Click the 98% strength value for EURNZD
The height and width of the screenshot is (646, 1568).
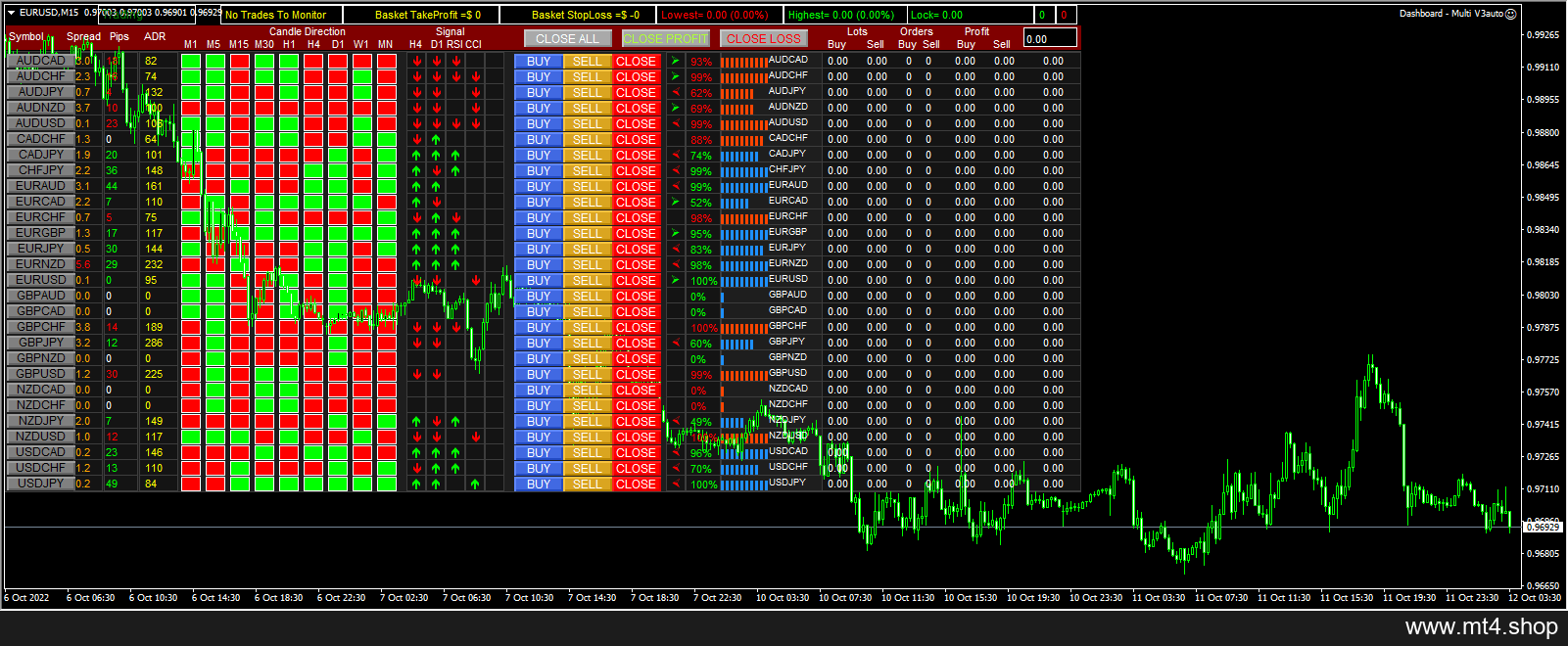(700, 265)
